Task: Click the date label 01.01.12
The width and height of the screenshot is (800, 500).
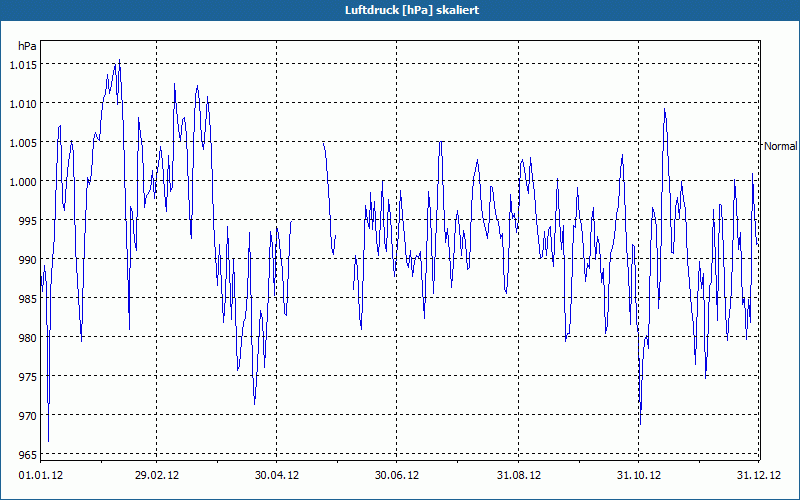Action: click(41, 476)
